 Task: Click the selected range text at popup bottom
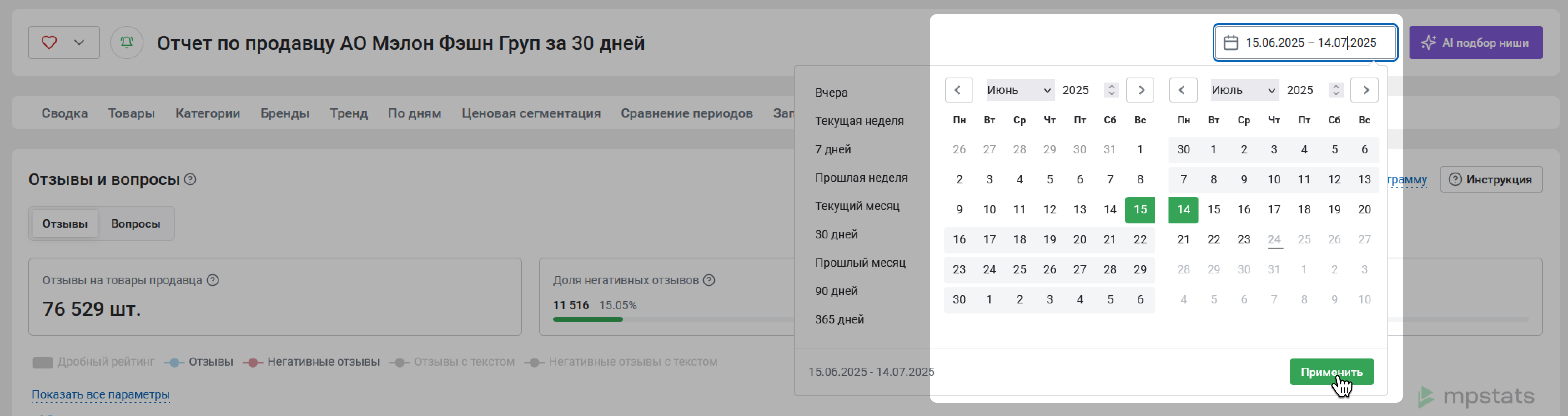[x=871, y=372]
